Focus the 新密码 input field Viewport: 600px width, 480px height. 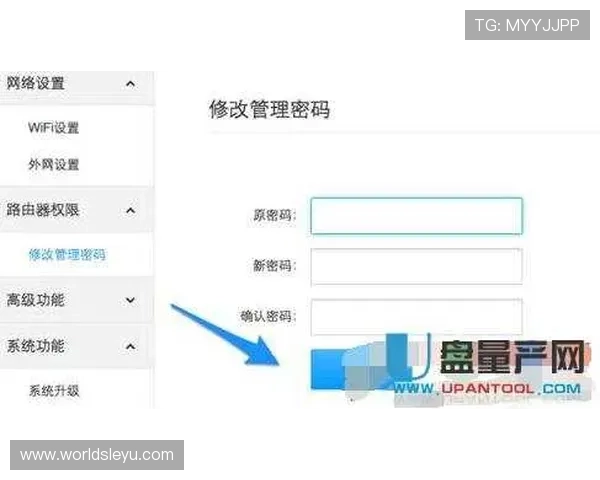[416, 266]
